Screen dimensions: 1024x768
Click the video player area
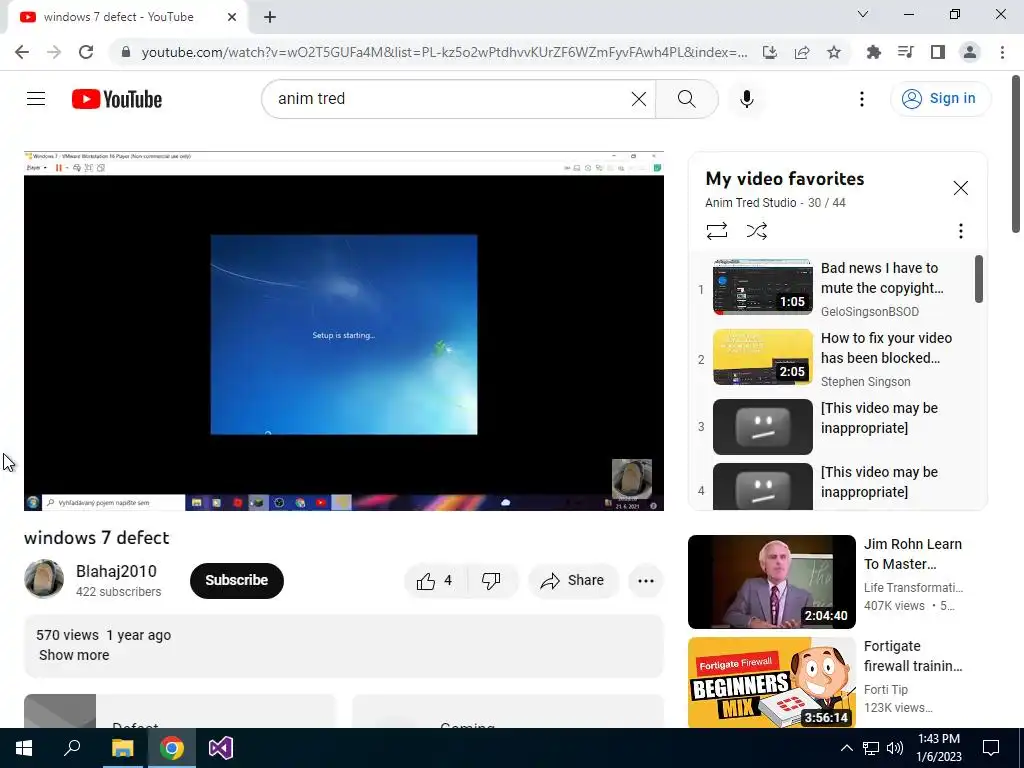[344, 330]
